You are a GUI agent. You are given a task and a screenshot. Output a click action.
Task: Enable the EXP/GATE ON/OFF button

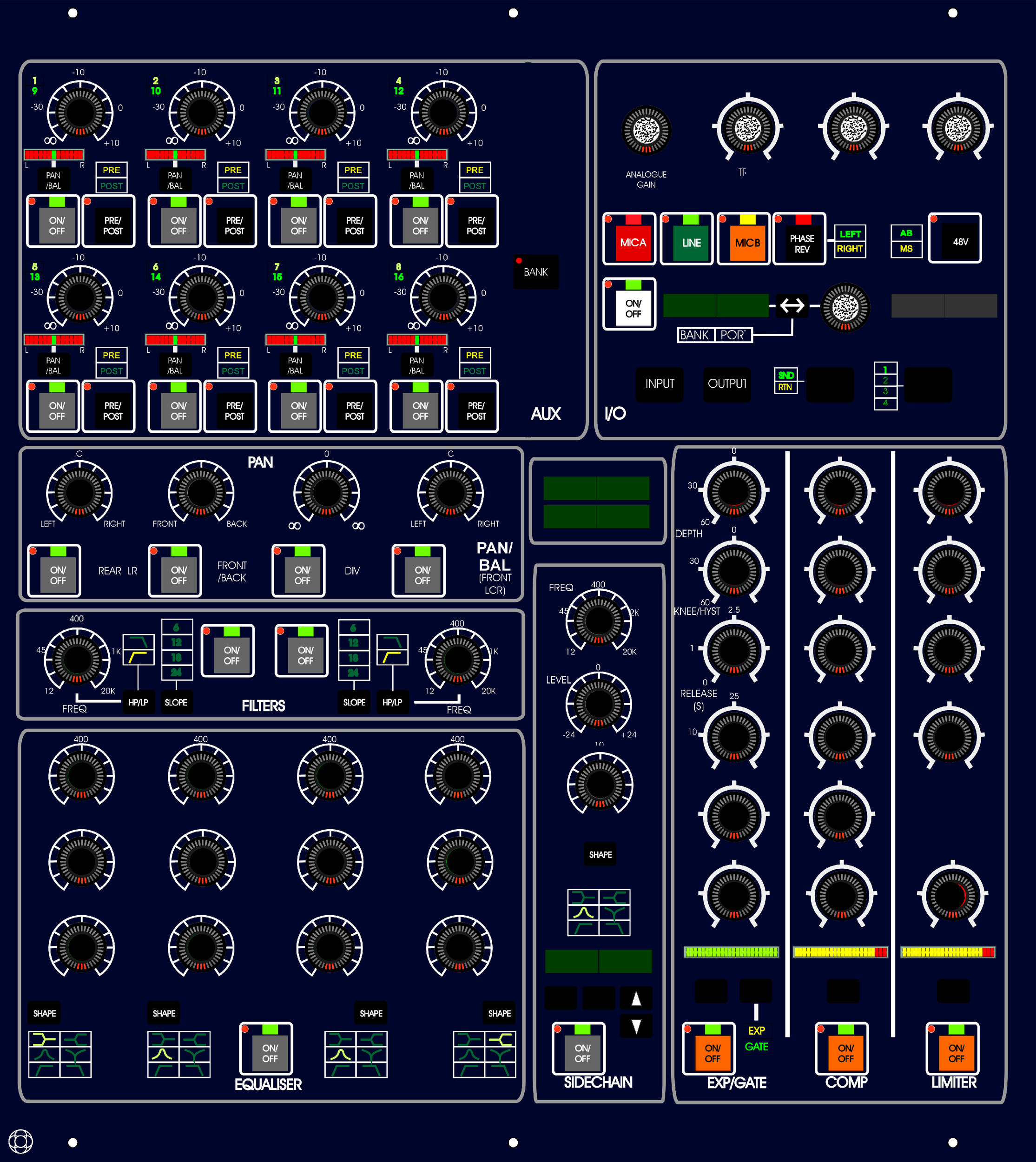tap(708, 1049)
